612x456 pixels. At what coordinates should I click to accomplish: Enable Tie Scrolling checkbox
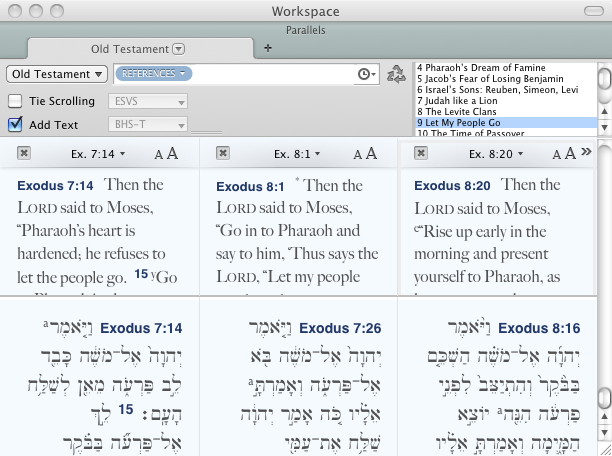coord(15,101)
